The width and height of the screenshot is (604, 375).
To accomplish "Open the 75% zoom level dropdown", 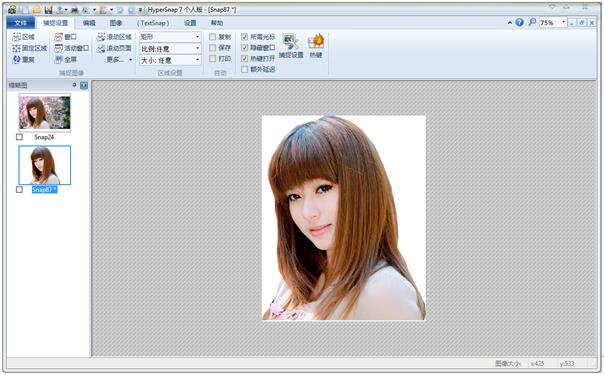I will (564, 22).
